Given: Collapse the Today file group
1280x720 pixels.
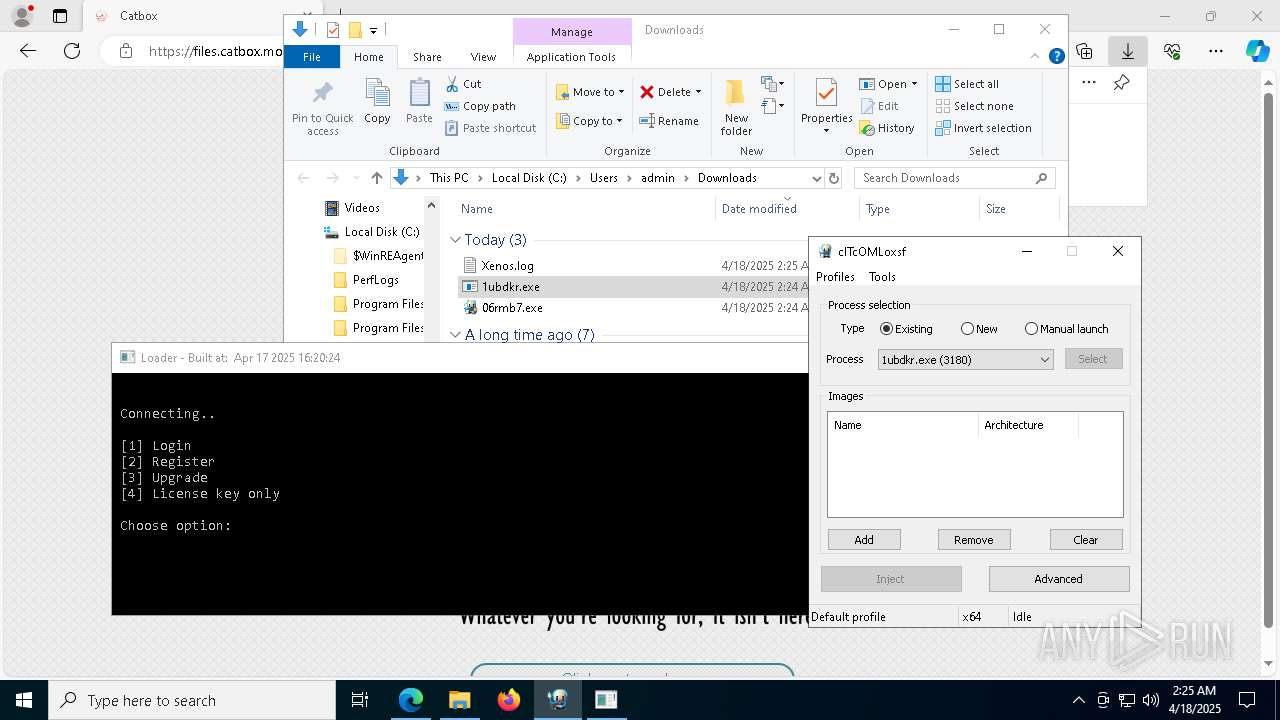Looking at the screenshot, I should tap(455, 240).
